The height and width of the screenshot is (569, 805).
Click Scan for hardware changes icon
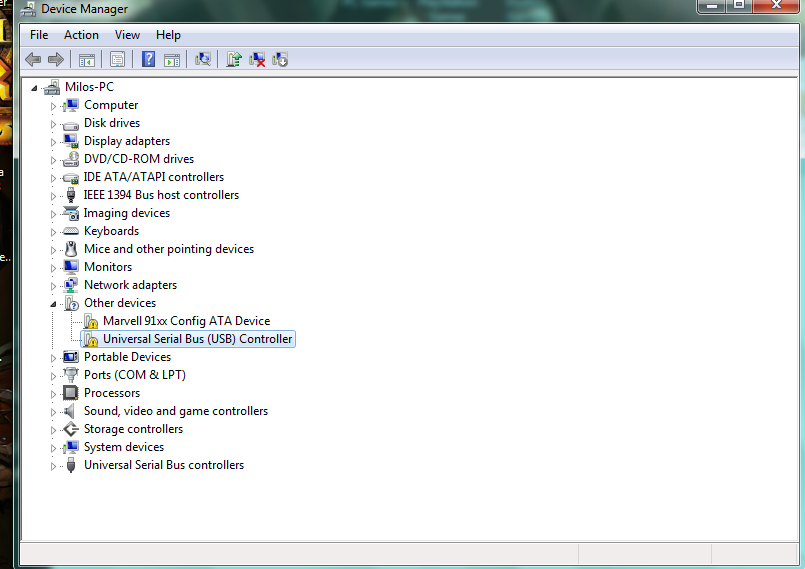click(x=203, y=60)
